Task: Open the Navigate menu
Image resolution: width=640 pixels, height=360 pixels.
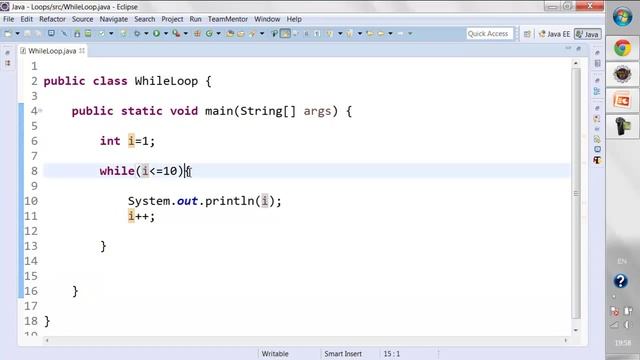Action: click(113, 19)
